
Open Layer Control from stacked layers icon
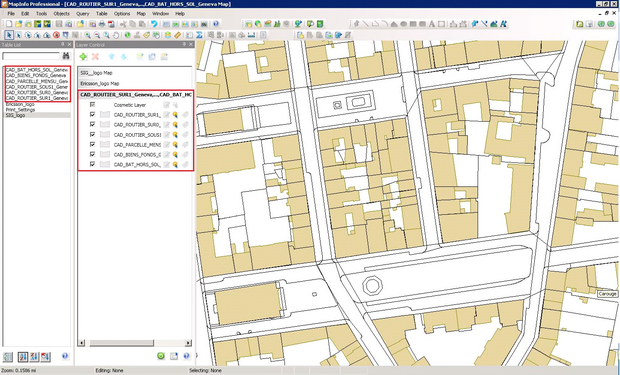(x=168, y=35)
